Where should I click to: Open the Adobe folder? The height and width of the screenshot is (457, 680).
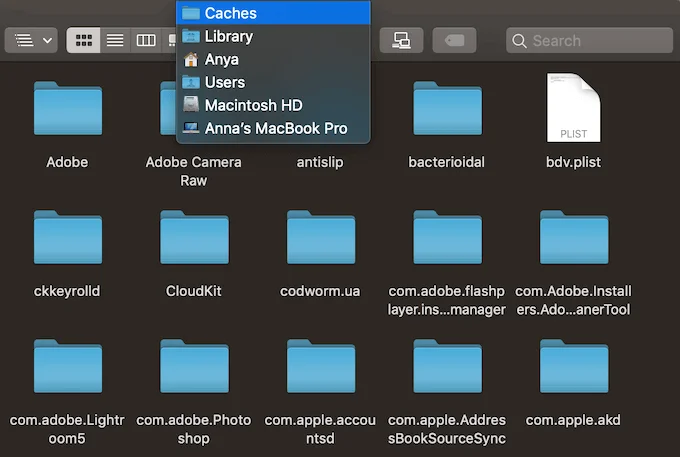point(68,108)
